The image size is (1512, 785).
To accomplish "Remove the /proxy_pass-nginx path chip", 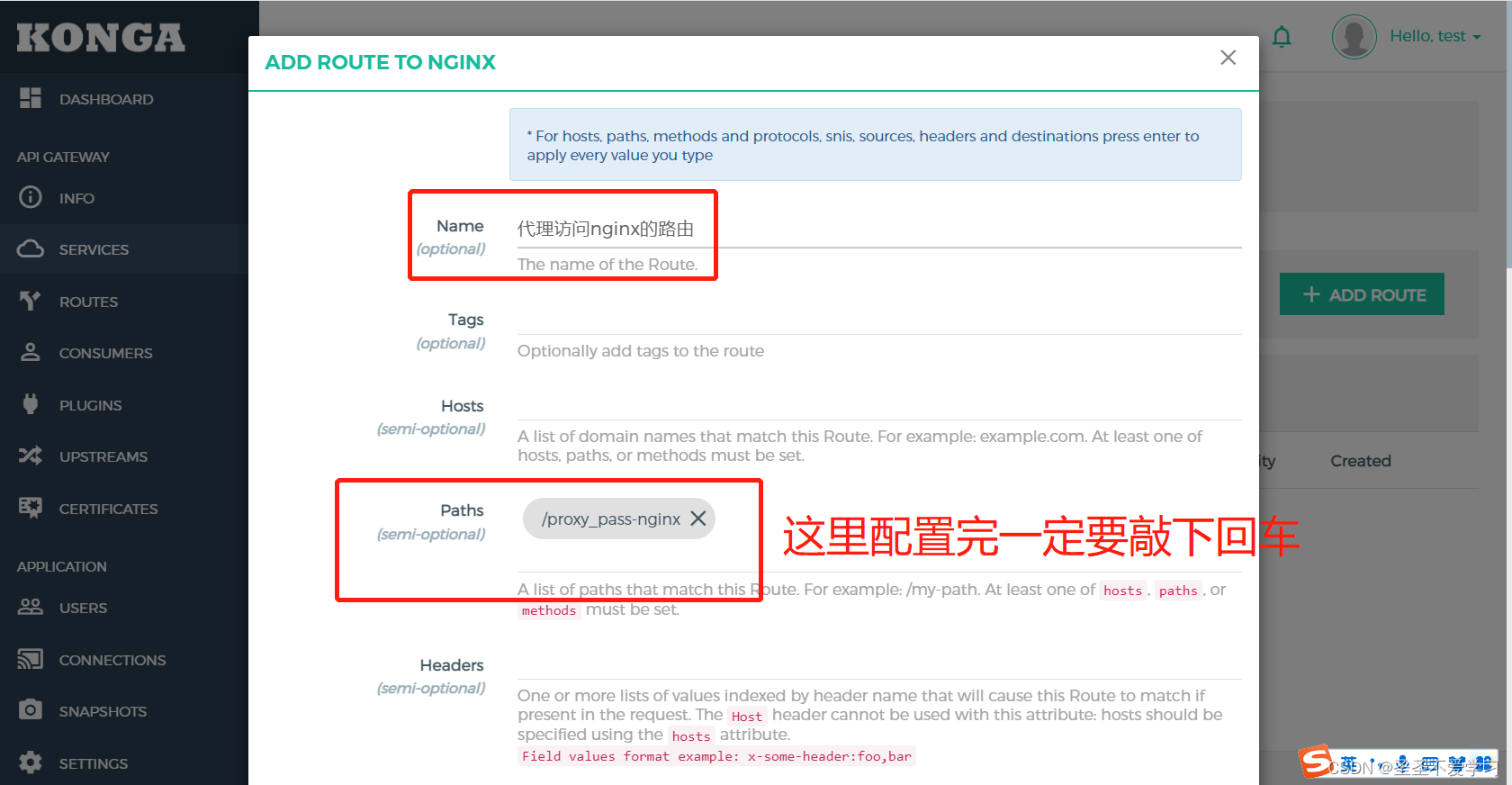I will click(x=697, y=519).
